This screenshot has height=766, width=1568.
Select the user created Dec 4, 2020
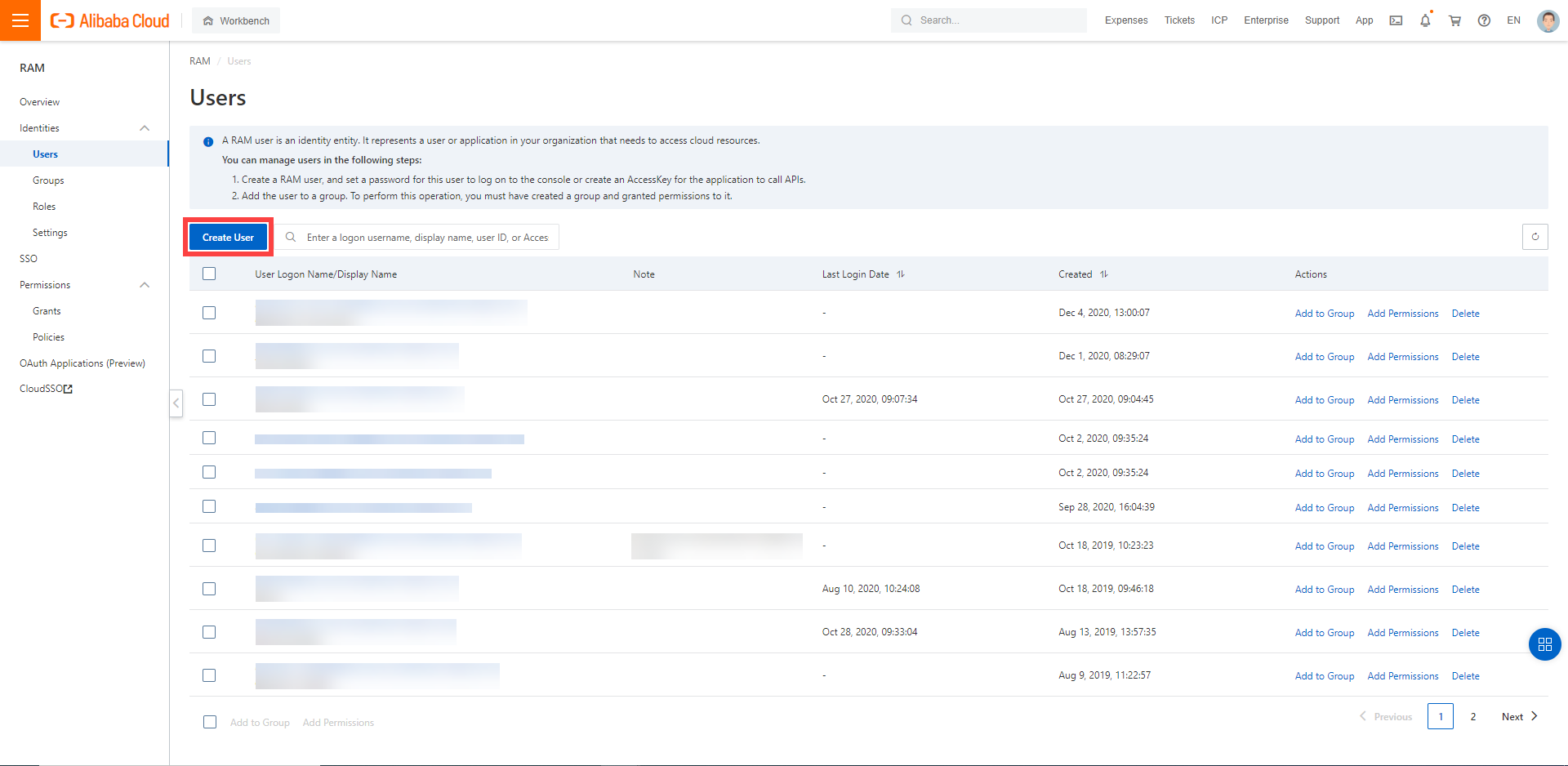pos(209,313)
